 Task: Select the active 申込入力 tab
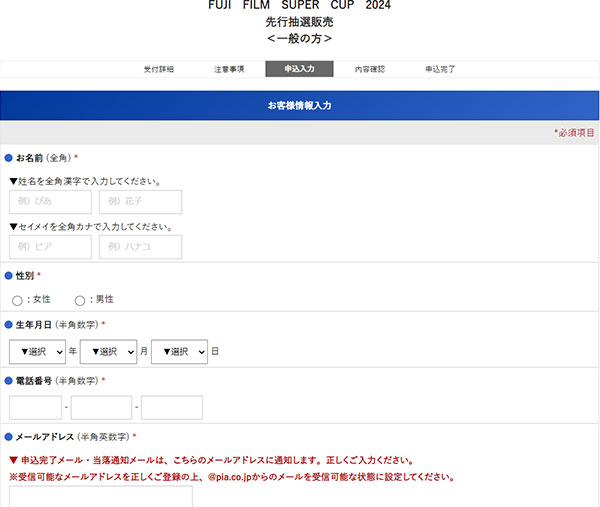pos(299,69)
